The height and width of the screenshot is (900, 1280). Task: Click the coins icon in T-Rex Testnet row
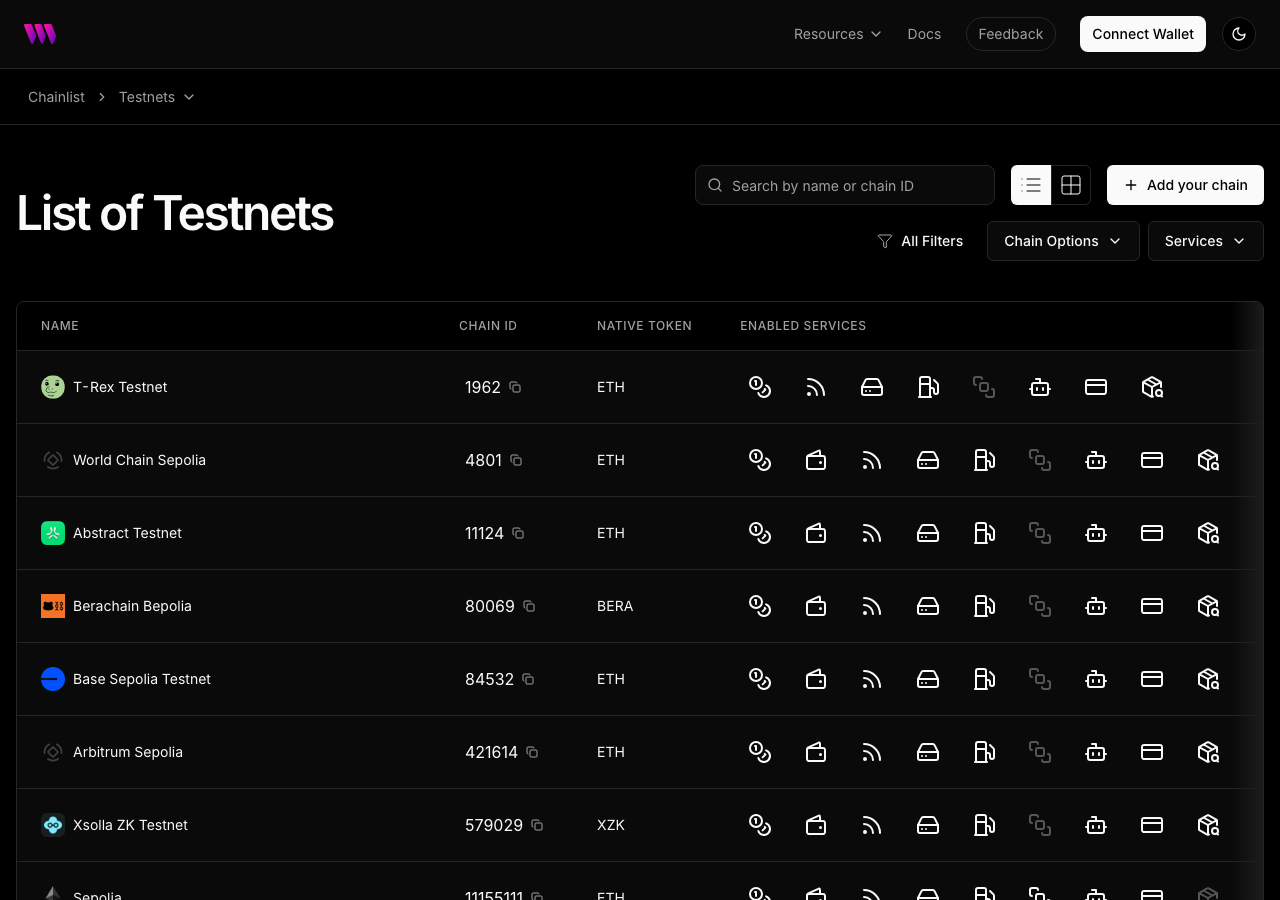pyautogui.click(x=760, y=387)
